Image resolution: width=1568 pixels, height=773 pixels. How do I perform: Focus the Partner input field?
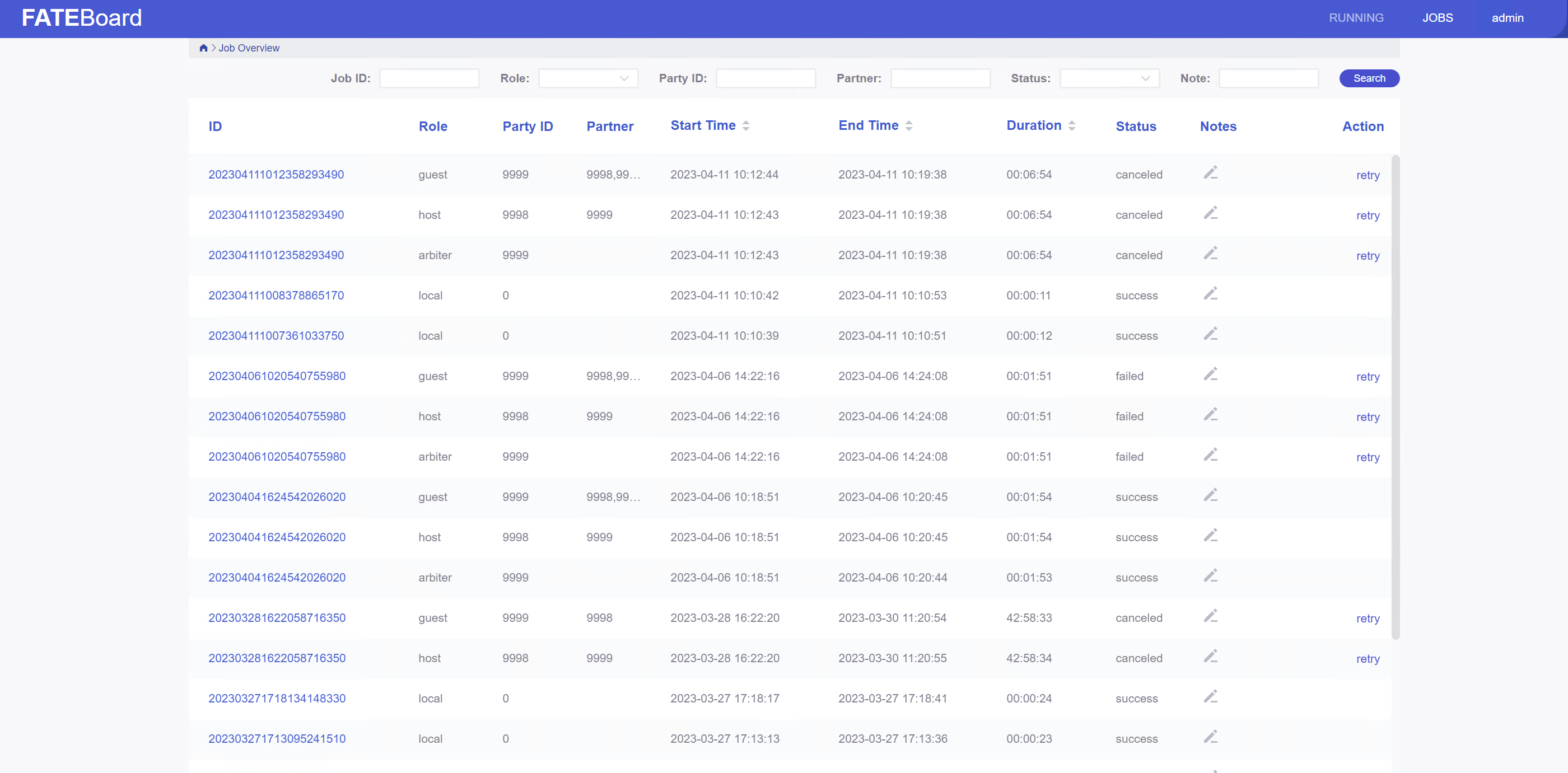pos(940,78)
